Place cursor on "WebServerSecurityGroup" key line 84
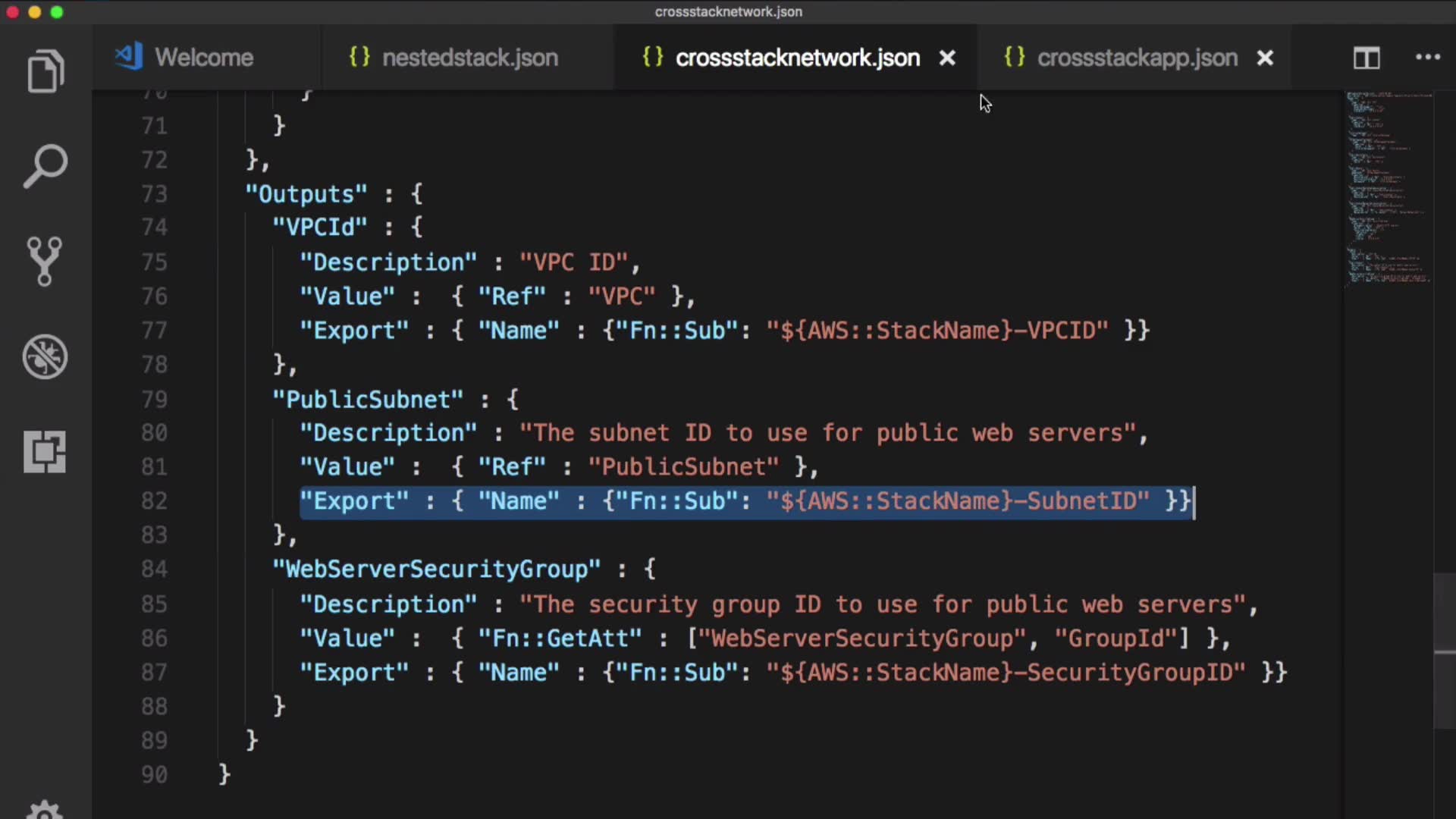The height and width of the screenshot is (819, 1456). click(x=437, y=570)
